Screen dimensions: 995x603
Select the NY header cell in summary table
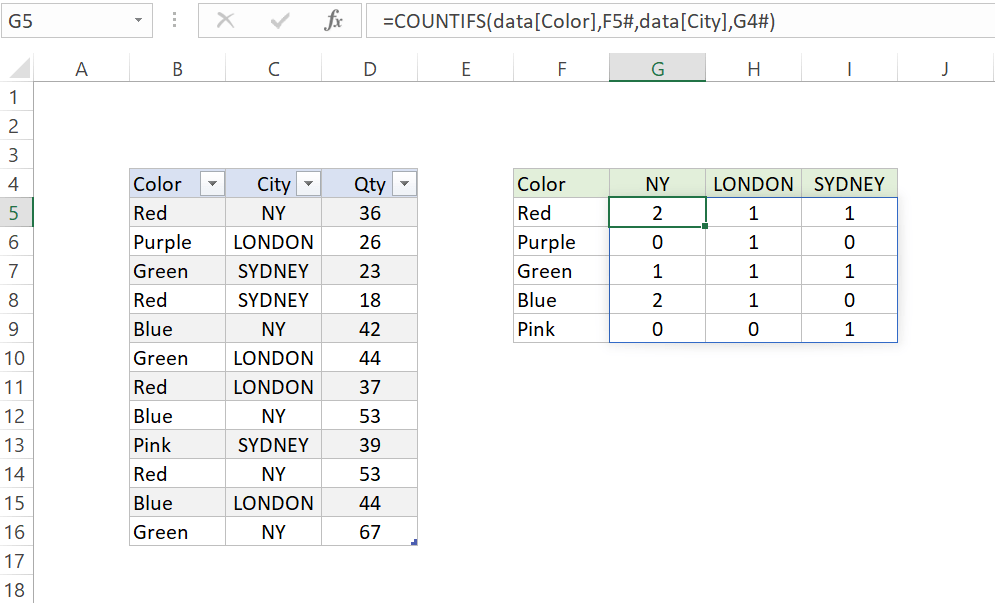point(657,184)
